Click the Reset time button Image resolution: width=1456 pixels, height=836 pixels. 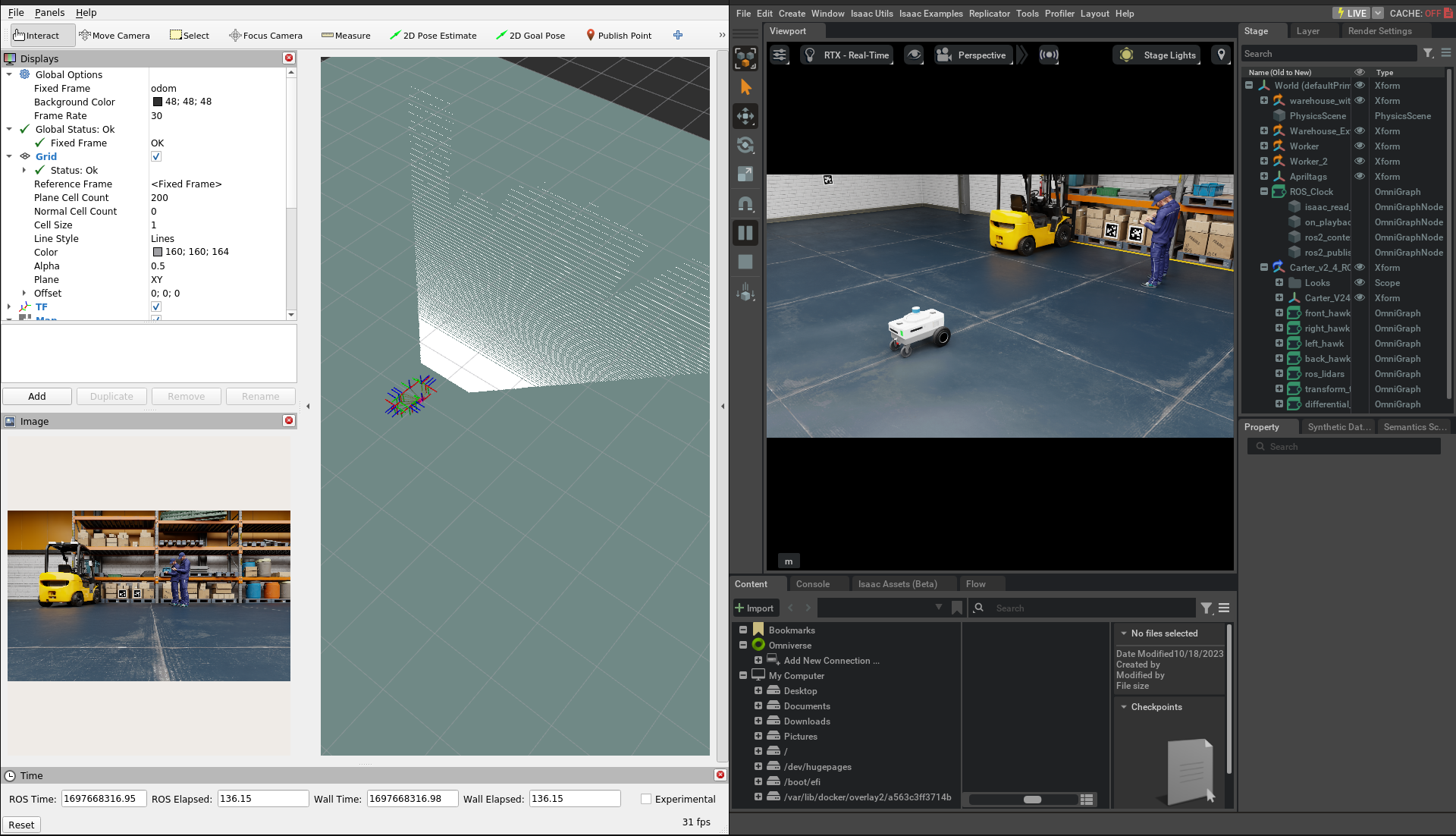point(21,825)
